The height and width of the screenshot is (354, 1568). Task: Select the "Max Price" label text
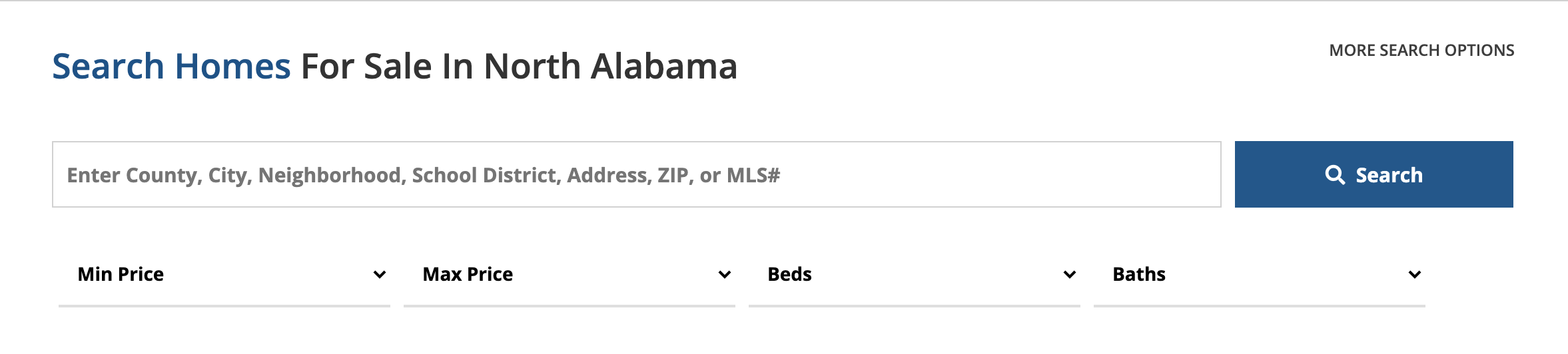coord(468,275)
